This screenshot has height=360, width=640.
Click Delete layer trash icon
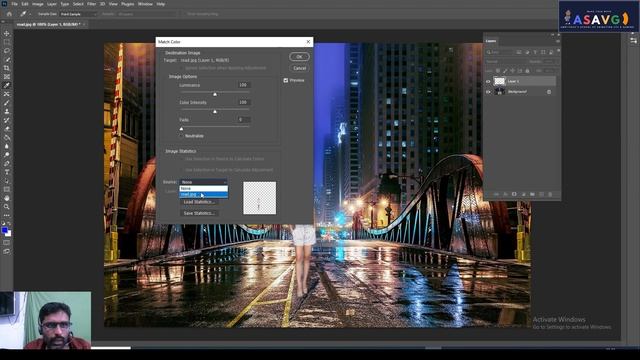(550, 194)
